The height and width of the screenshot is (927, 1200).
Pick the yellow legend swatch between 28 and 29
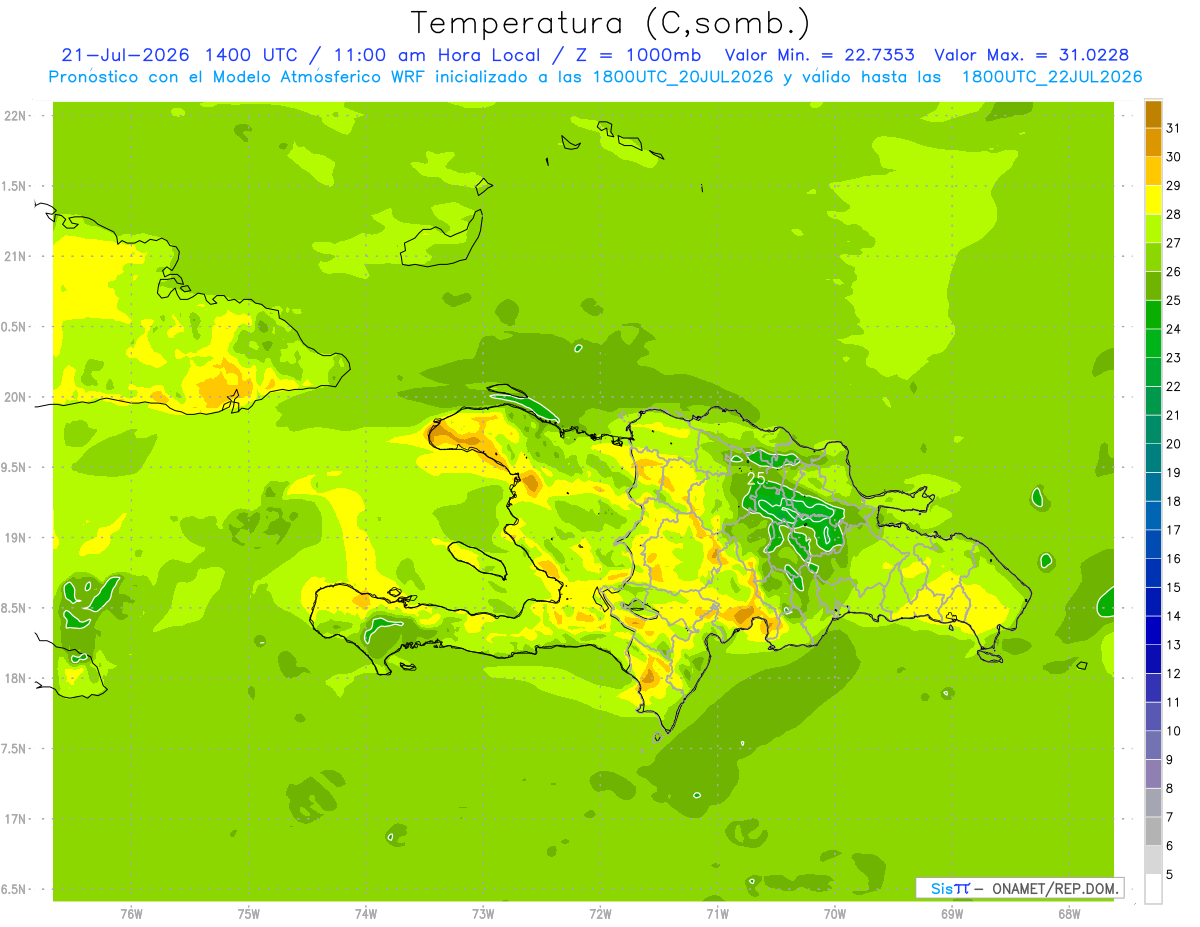(x=1153, y=200)
